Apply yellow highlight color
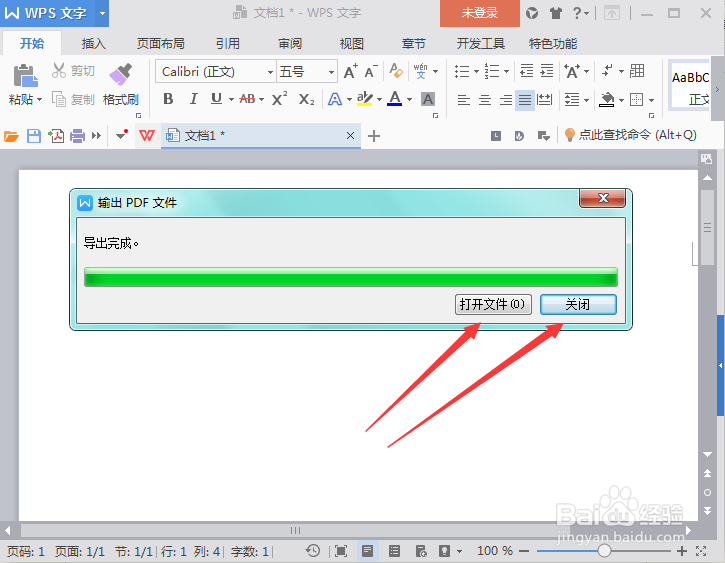Screen dimensions: 725x563 tap(364, 98)
